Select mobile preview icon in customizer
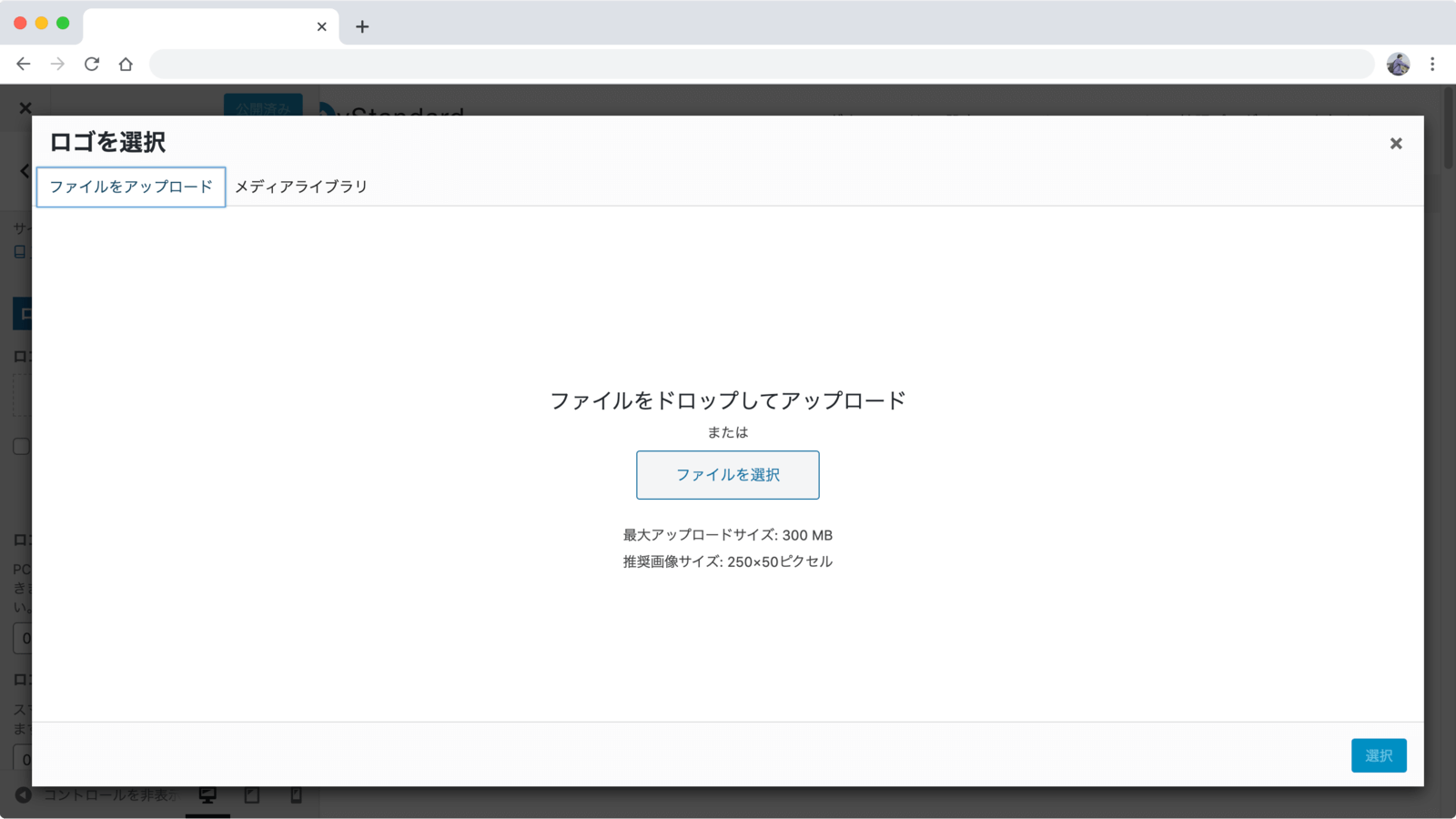 coord(296,795)
